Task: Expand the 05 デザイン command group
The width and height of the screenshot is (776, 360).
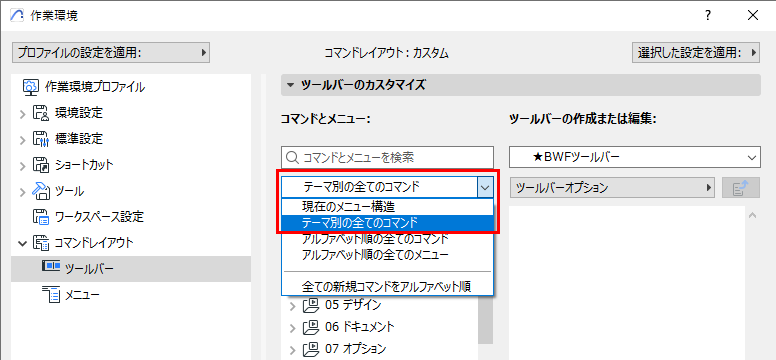Action: 293,306
